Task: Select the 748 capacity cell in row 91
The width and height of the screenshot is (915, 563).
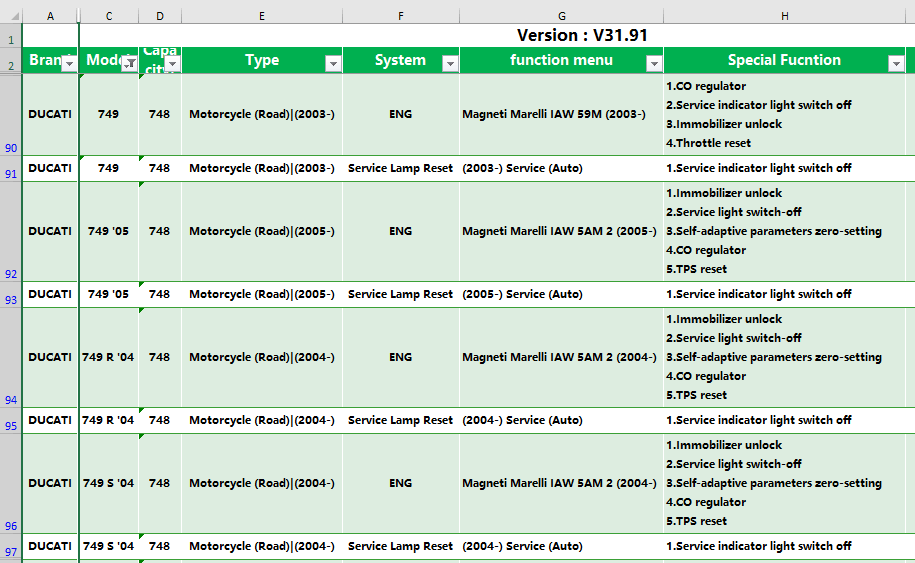Action: pyautogui.click(x=160, y=169)
